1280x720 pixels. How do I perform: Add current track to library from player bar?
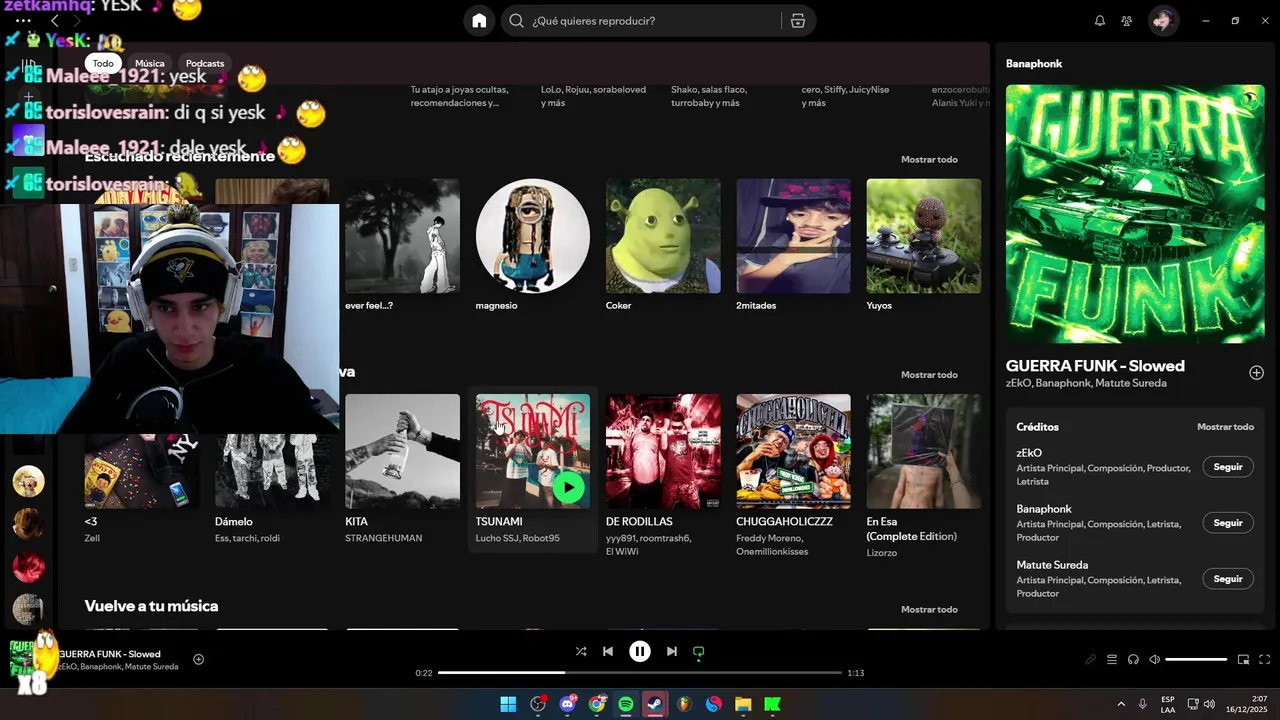click(x=198, y=659)
